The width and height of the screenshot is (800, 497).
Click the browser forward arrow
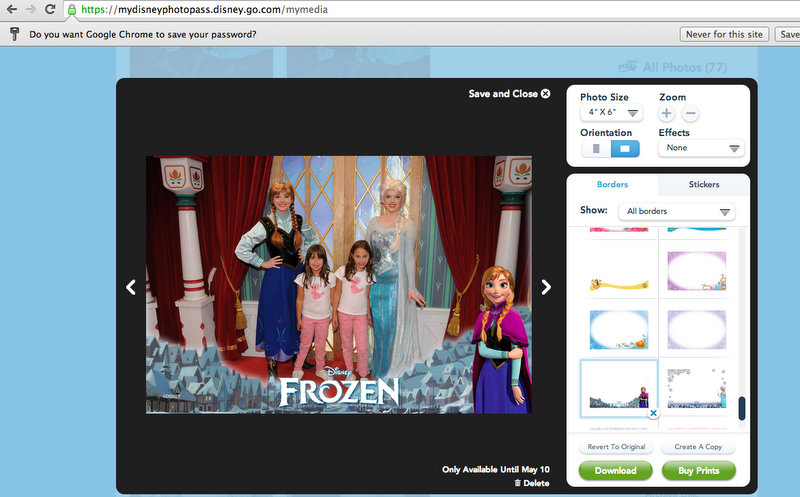coord(31,9)
